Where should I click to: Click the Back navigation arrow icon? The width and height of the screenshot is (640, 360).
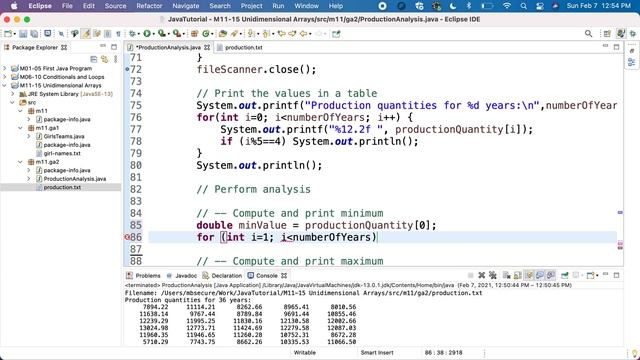(x=303, y=34)
